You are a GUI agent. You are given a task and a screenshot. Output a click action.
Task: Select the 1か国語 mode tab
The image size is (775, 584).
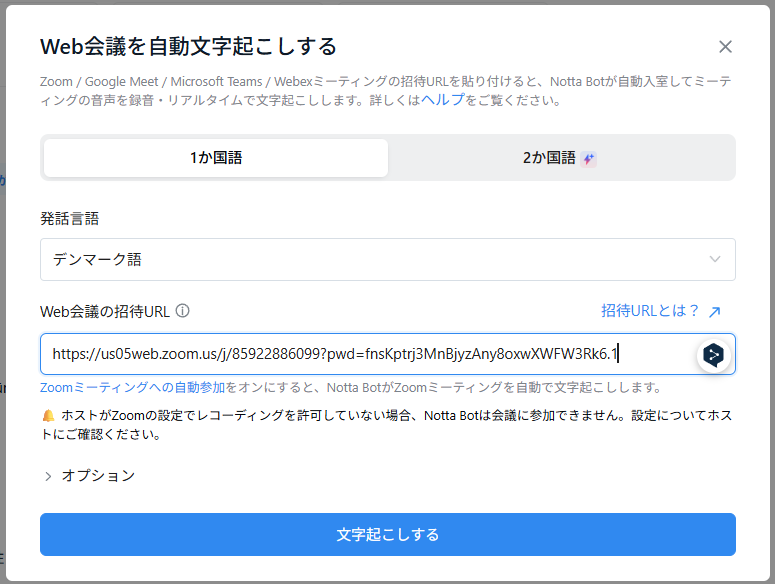(216, 158)
